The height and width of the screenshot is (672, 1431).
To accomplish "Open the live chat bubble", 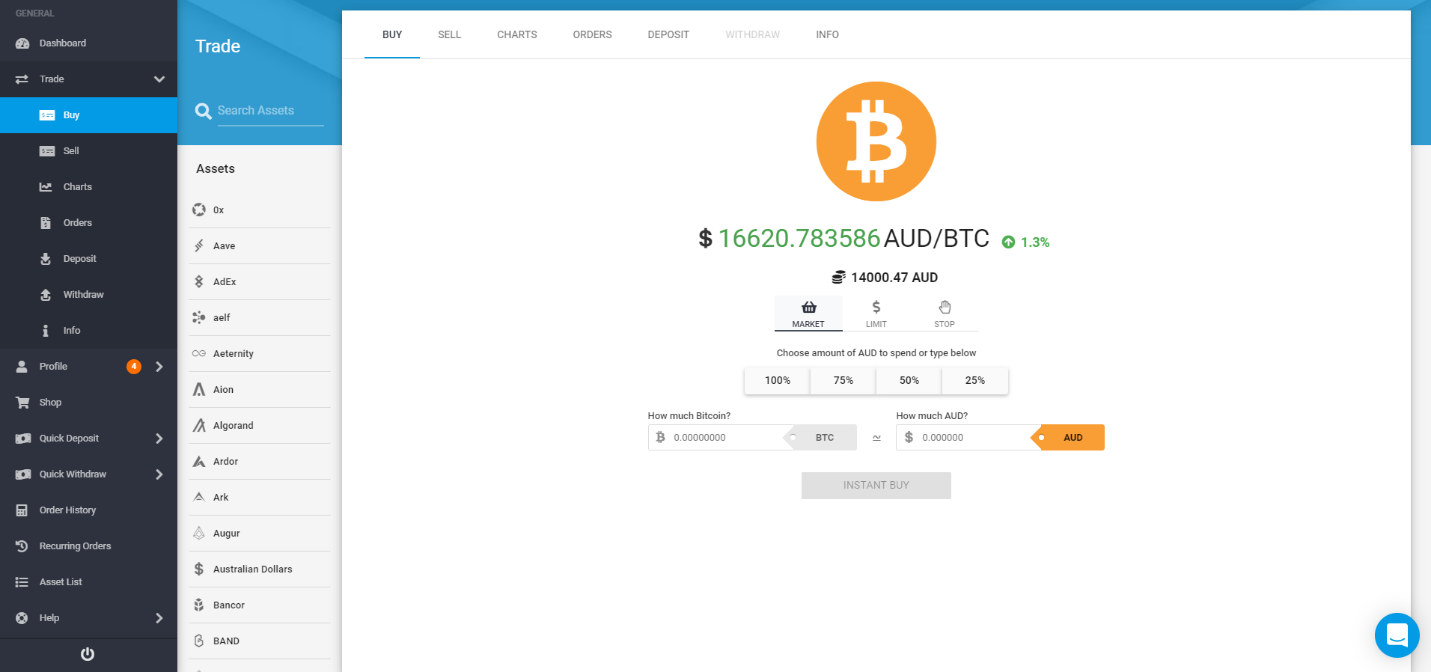I will [x=1397, y=635].
